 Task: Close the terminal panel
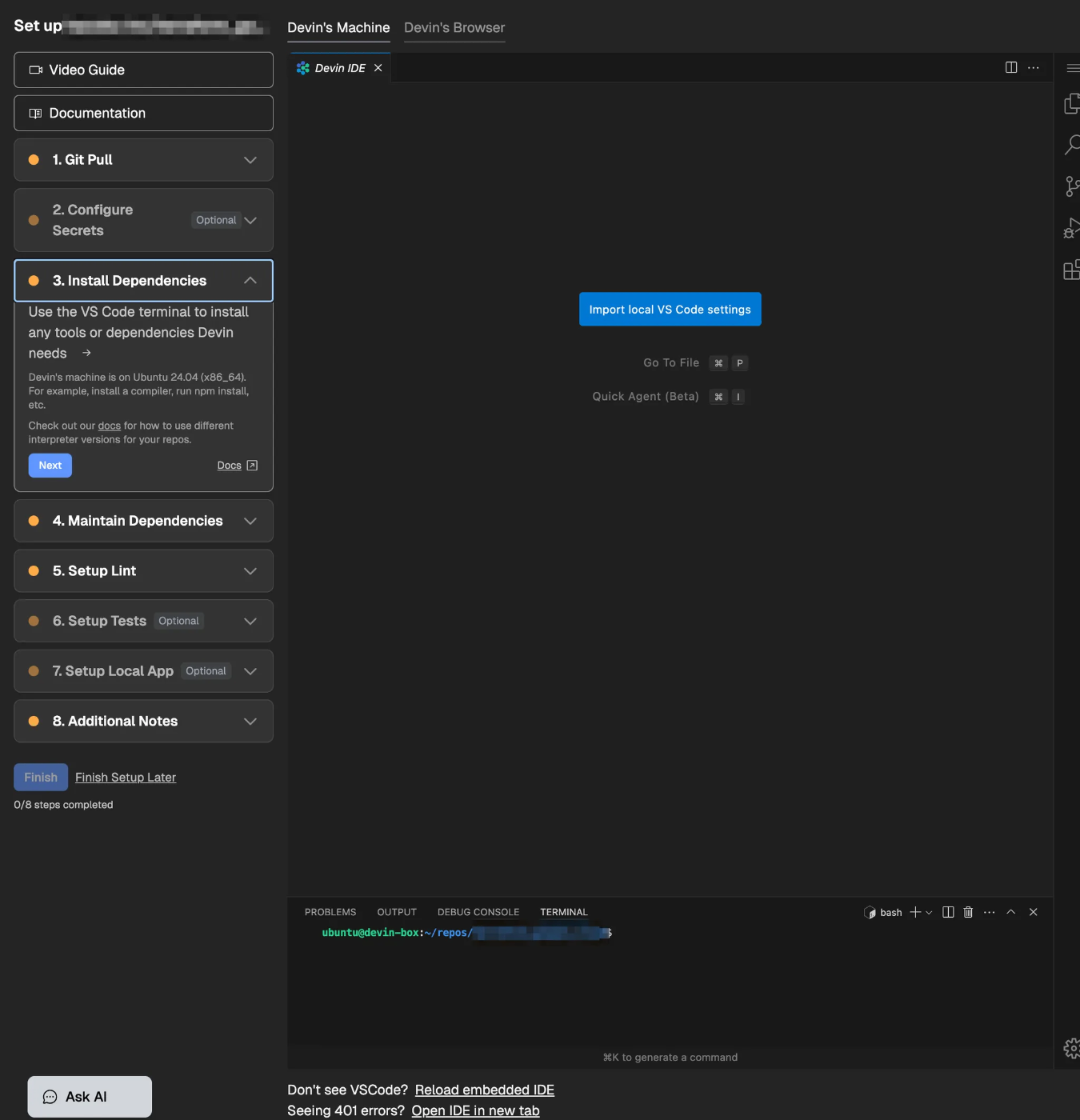coord(1034,912)
